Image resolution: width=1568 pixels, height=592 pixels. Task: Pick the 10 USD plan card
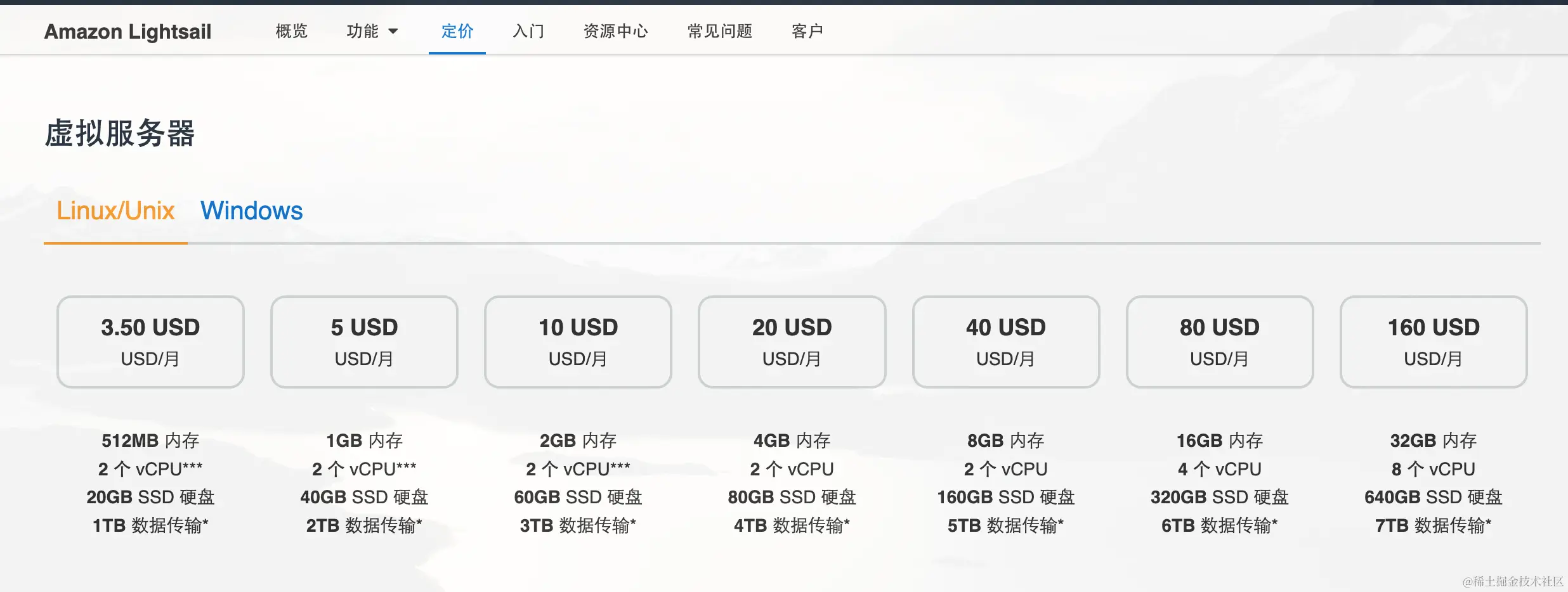(x=578, y=342)
